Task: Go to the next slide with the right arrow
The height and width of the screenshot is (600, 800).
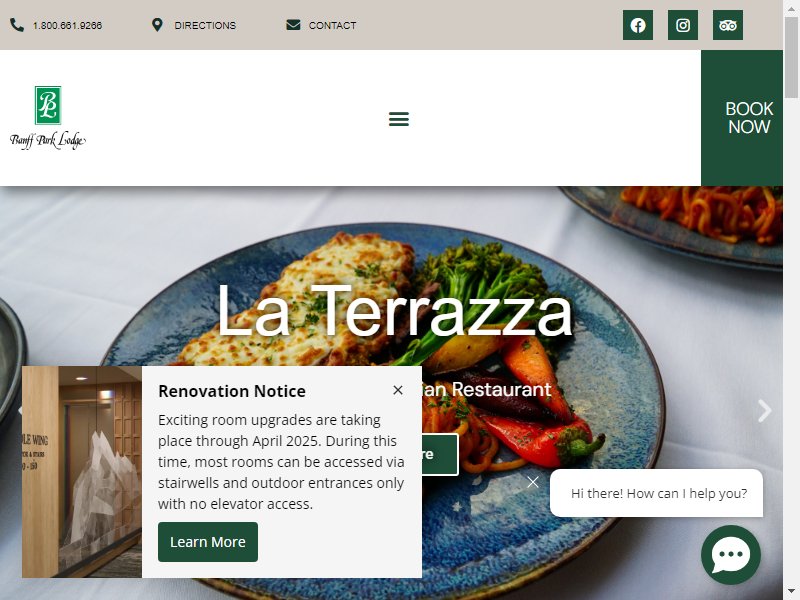Action: tap(764, 411)
